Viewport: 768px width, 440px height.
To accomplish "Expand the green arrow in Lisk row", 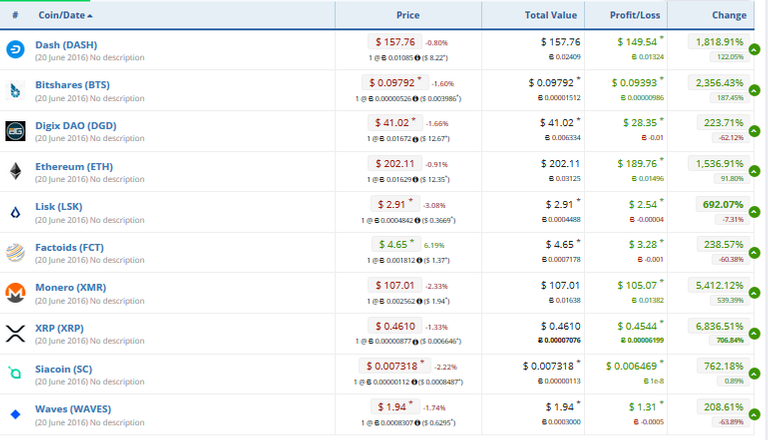I will click(754, 212).
